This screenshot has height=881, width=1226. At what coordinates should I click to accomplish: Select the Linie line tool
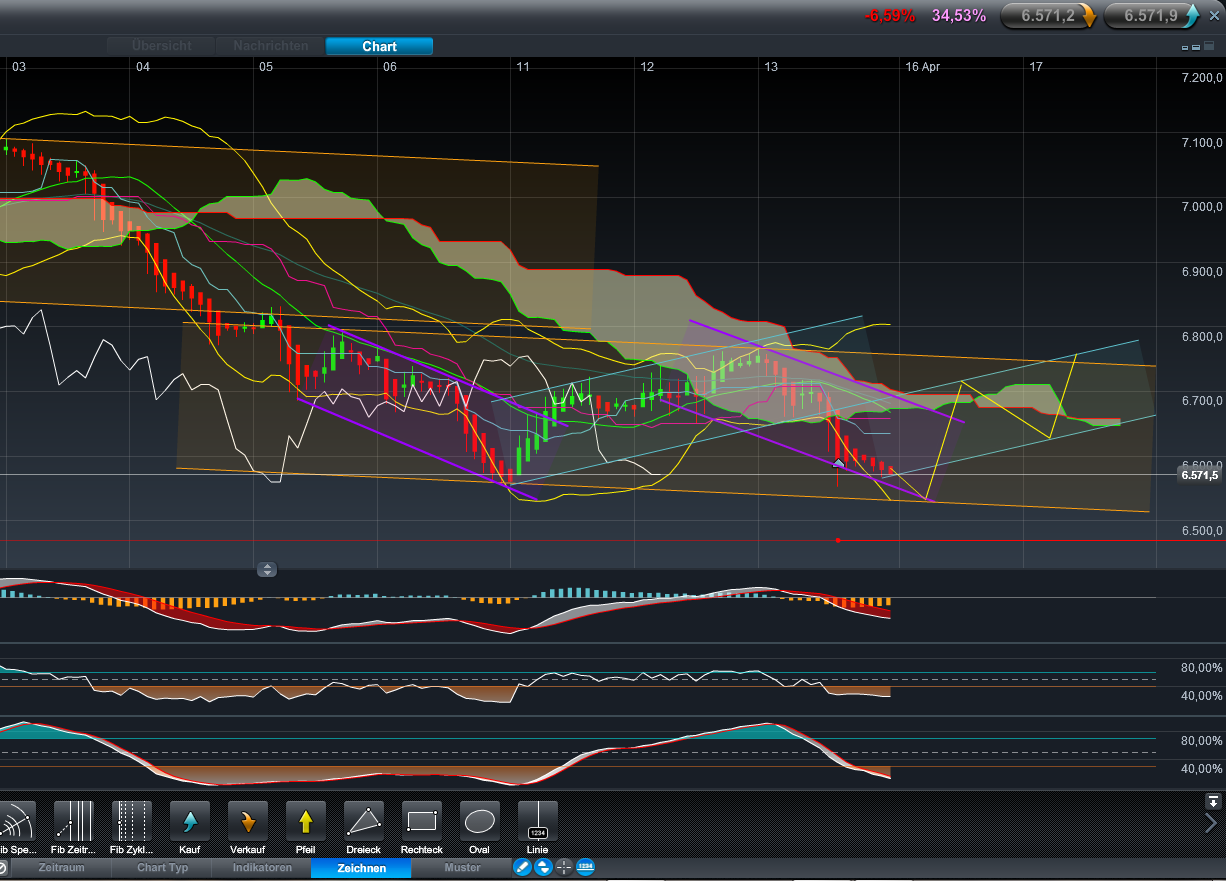tap(538, 822)
